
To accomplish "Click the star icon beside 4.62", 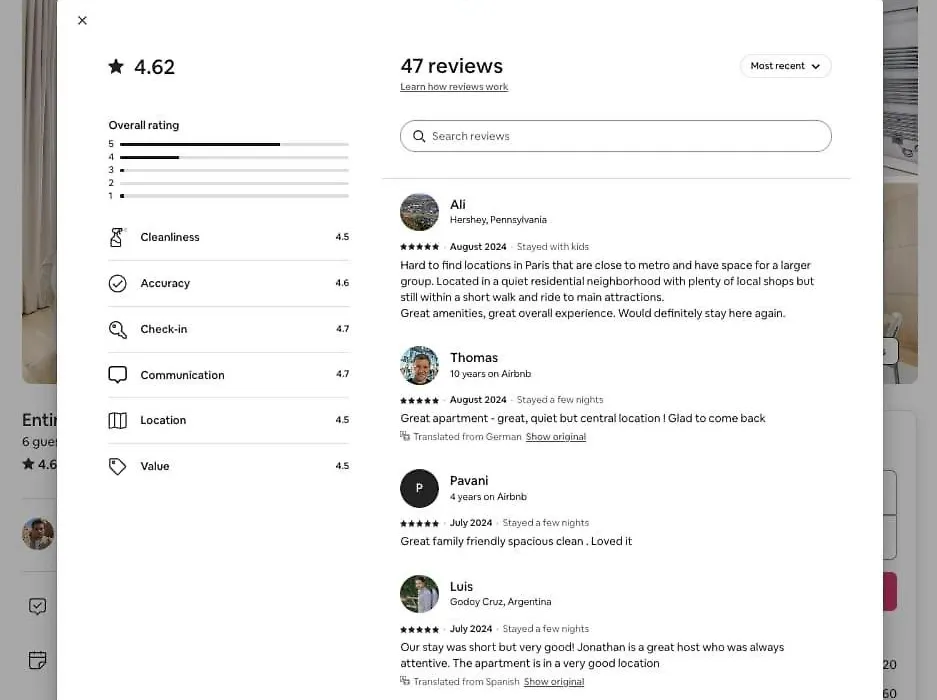I will click(x=116, y=66).
